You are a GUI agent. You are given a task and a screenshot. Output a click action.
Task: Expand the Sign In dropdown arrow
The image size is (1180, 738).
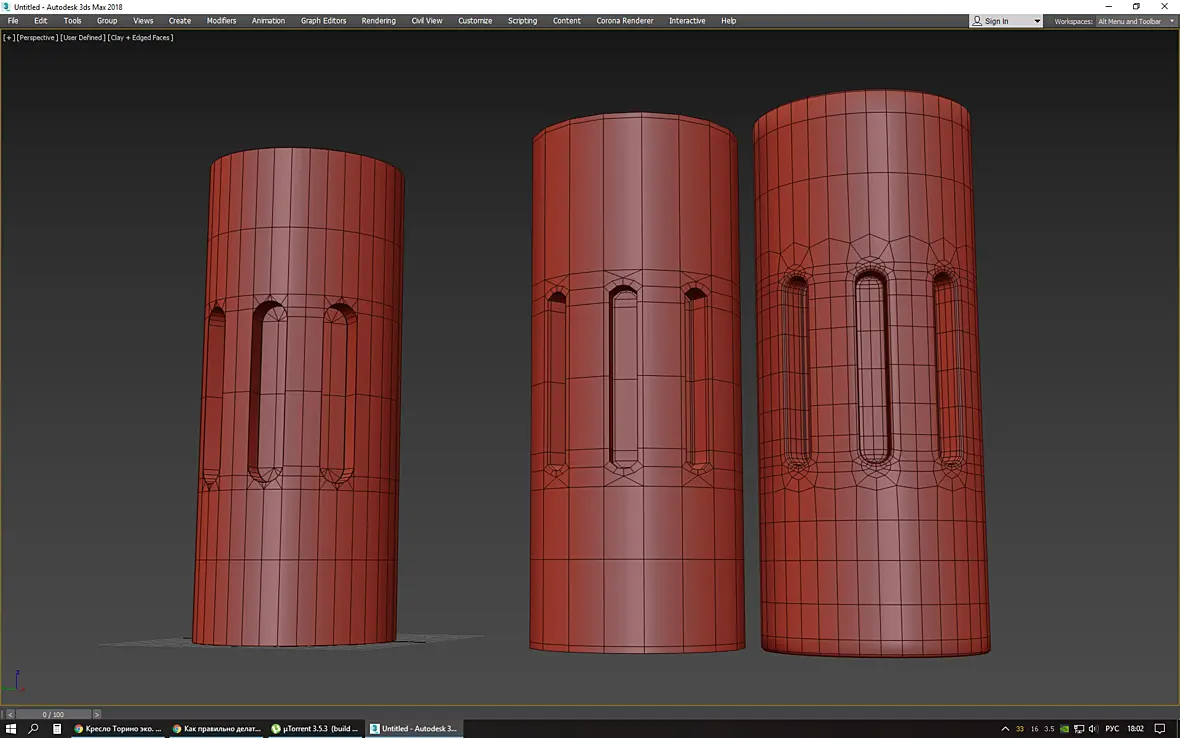click(1037, 21)
